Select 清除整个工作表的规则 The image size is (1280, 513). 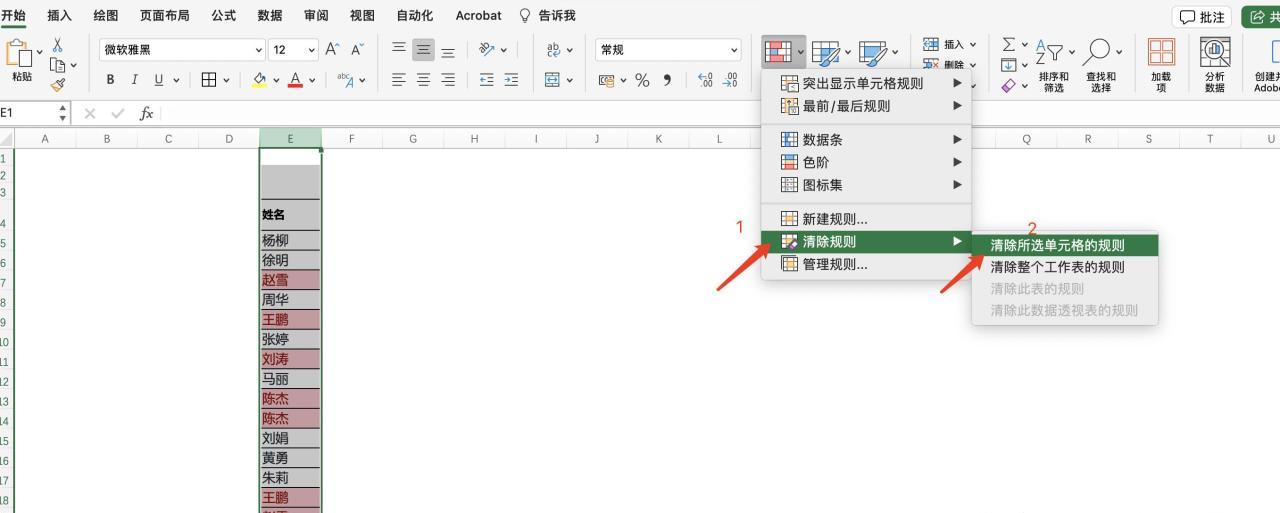point(1065,267)
